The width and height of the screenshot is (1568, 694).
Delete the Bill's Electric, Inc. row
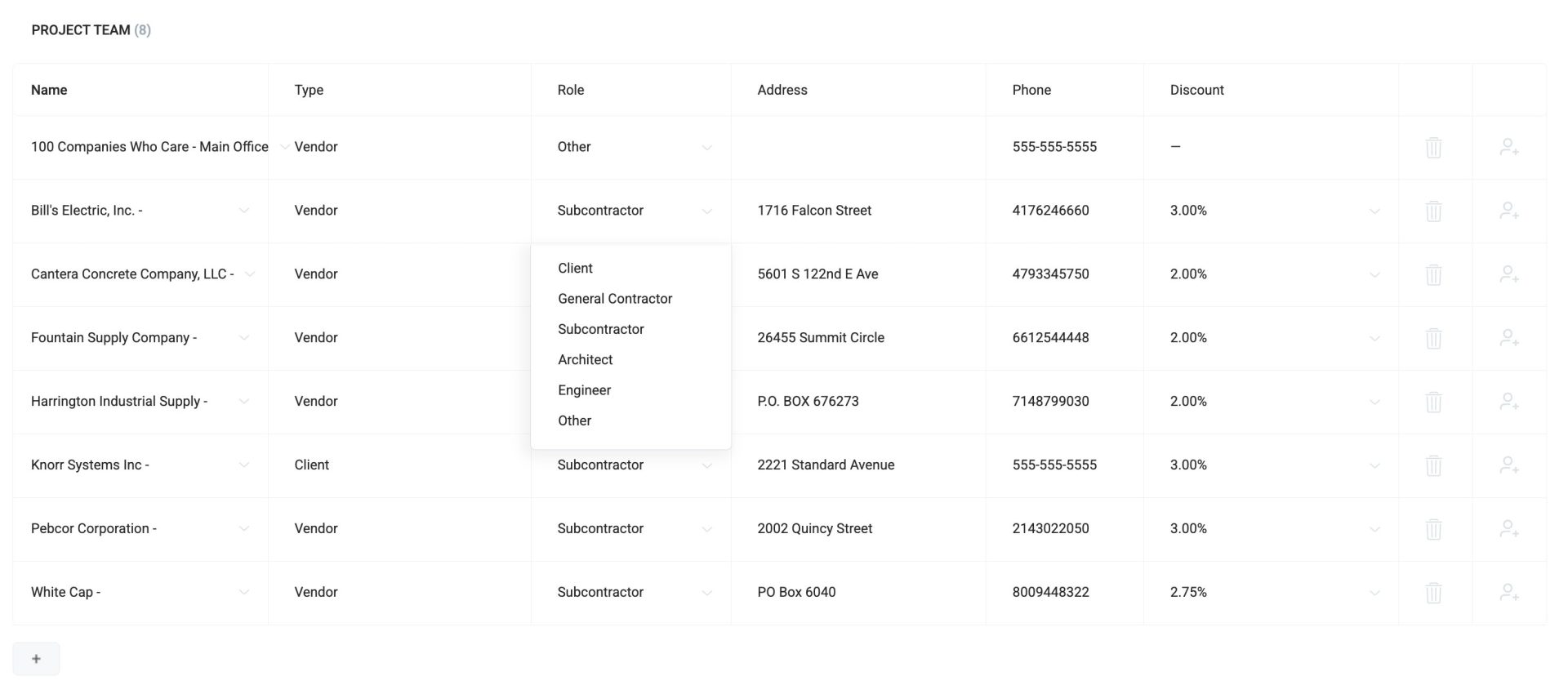(x=1433, y=211)
